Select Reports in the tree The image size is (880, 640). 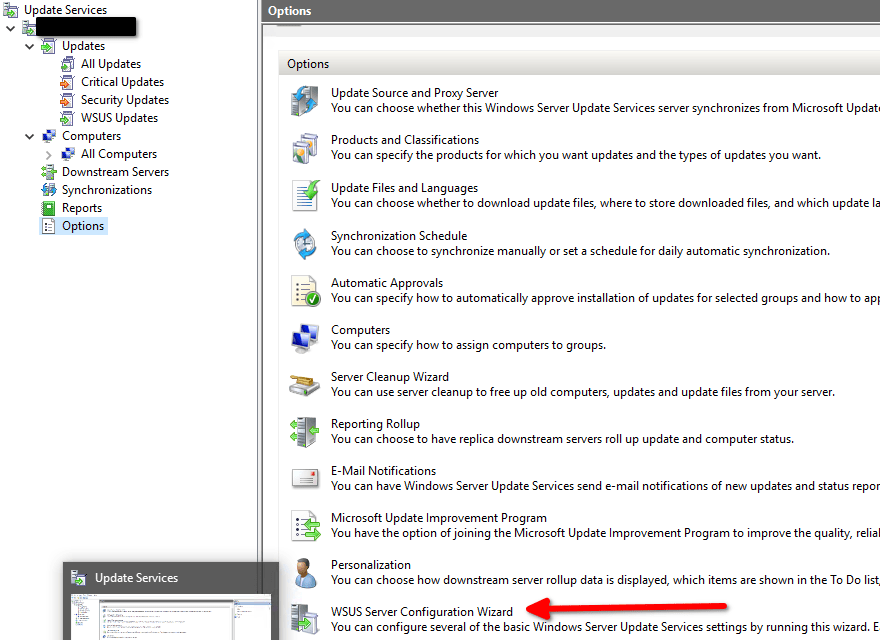pos(82,208)
